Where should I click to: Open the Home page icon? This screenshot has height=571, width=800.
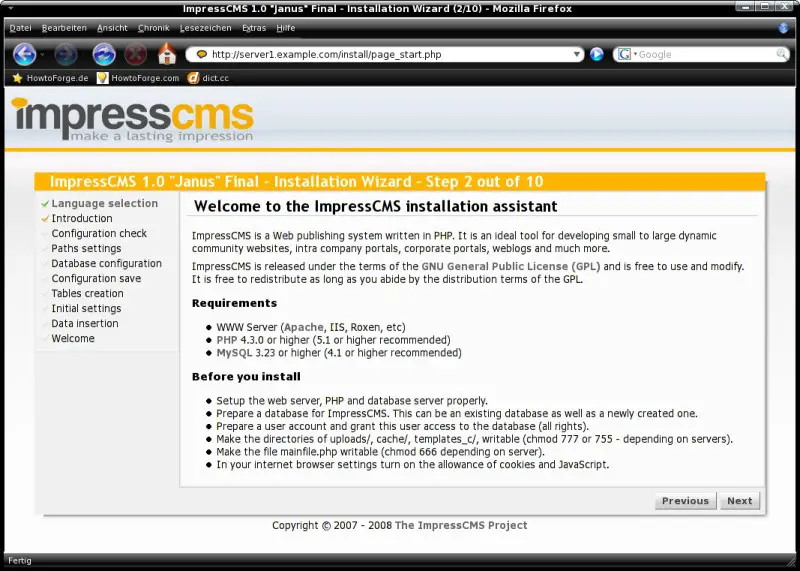167,54
